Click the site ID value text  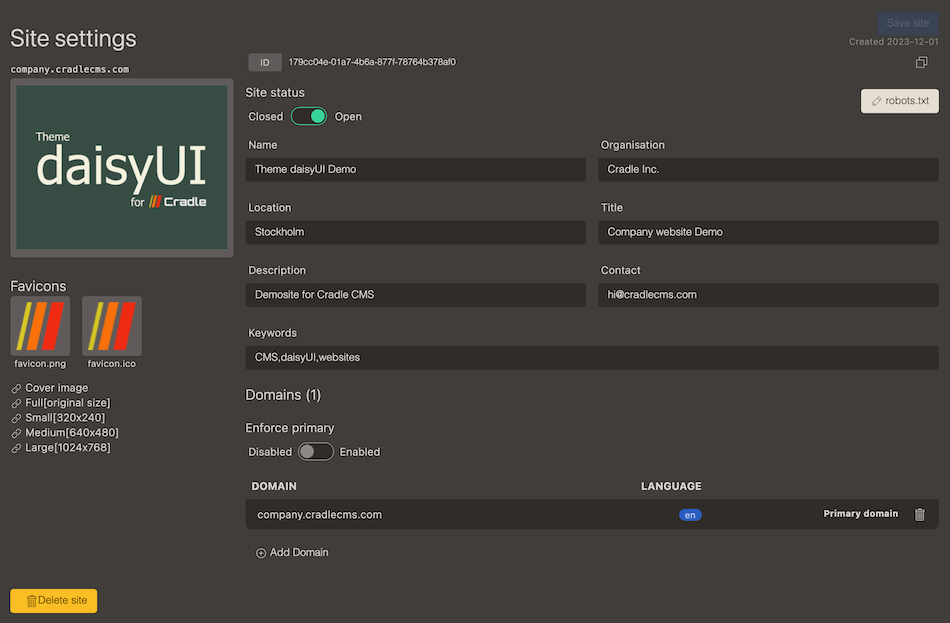(372, 62)
